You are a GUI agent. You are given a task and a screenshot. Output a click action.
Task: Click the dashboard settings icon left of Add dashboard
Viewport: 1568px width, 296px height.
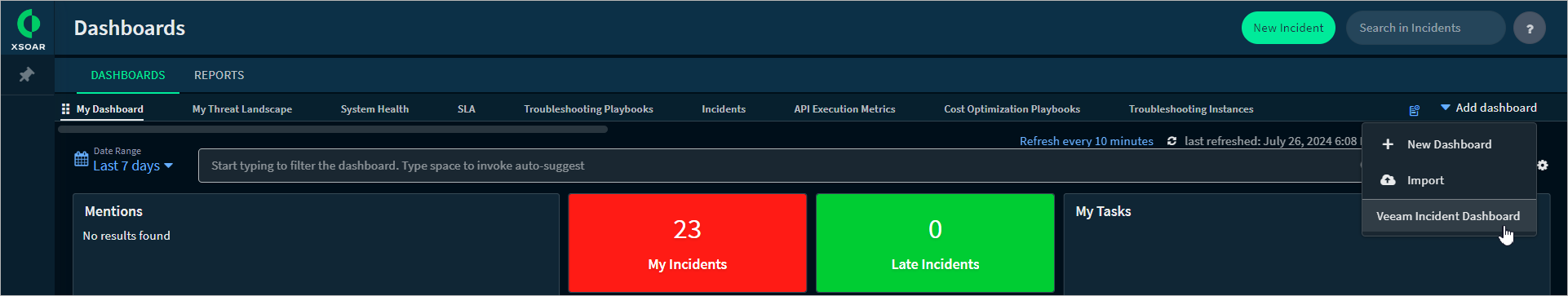pyautogui.click(x=1415, y=110)
